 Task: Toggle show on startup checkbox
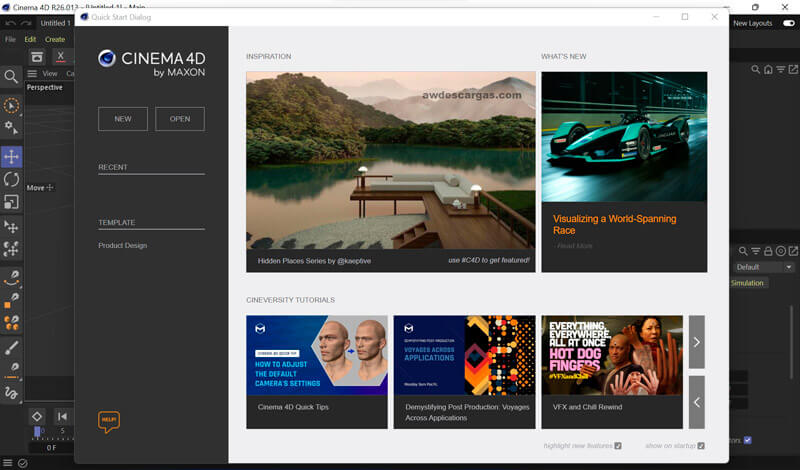[x=701, y=446]
